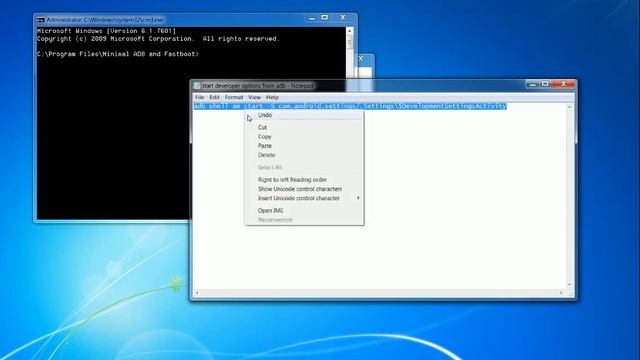The image size is (640, 360).
Task: Select Show Unicode control characters
Action: pos(304,189)
